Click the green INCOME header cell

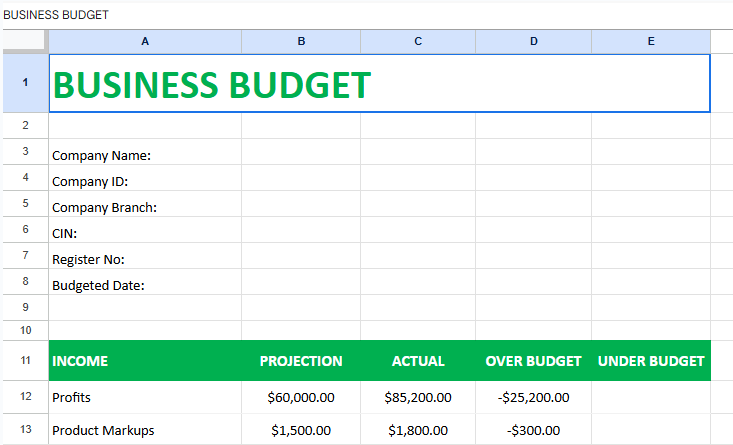point(145,361)
